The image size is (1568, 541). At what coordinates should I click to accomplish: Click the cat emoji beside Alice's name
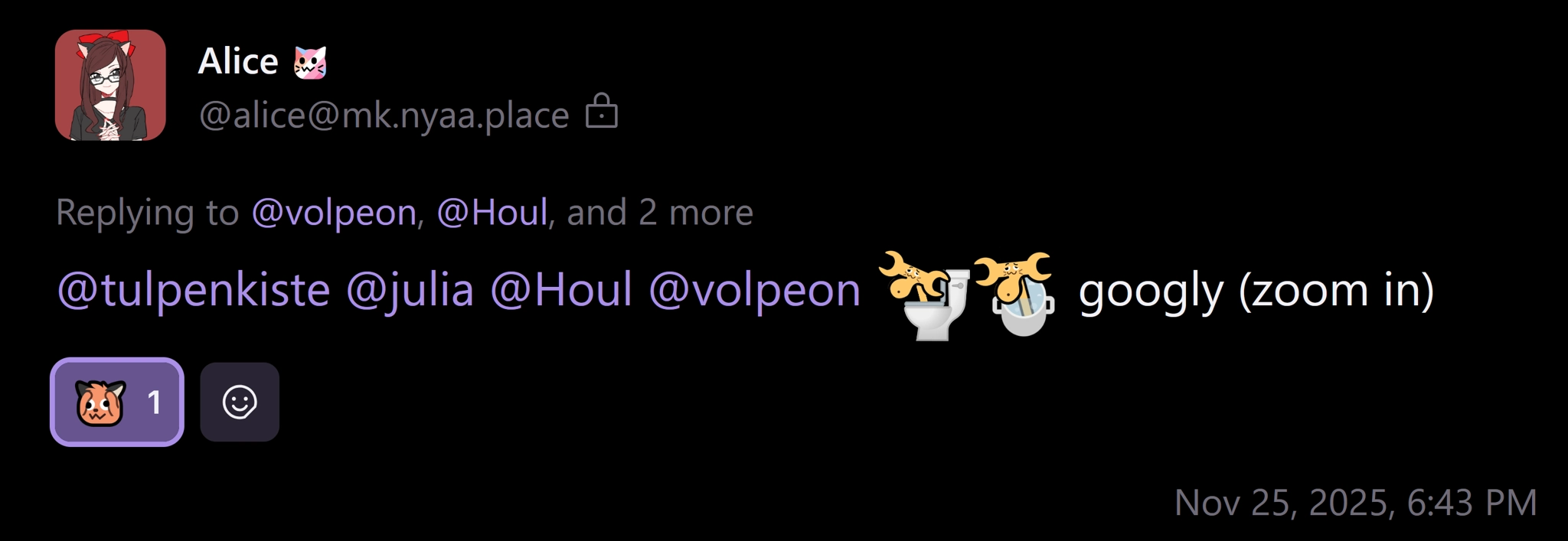point(310,62)
